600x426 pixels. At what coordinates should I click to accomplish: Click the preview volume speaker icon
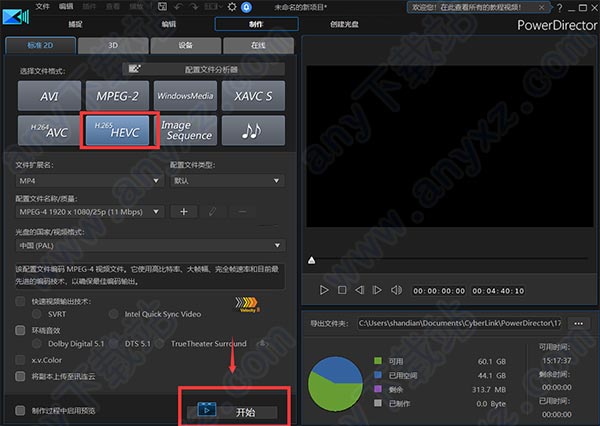(396, 290)
